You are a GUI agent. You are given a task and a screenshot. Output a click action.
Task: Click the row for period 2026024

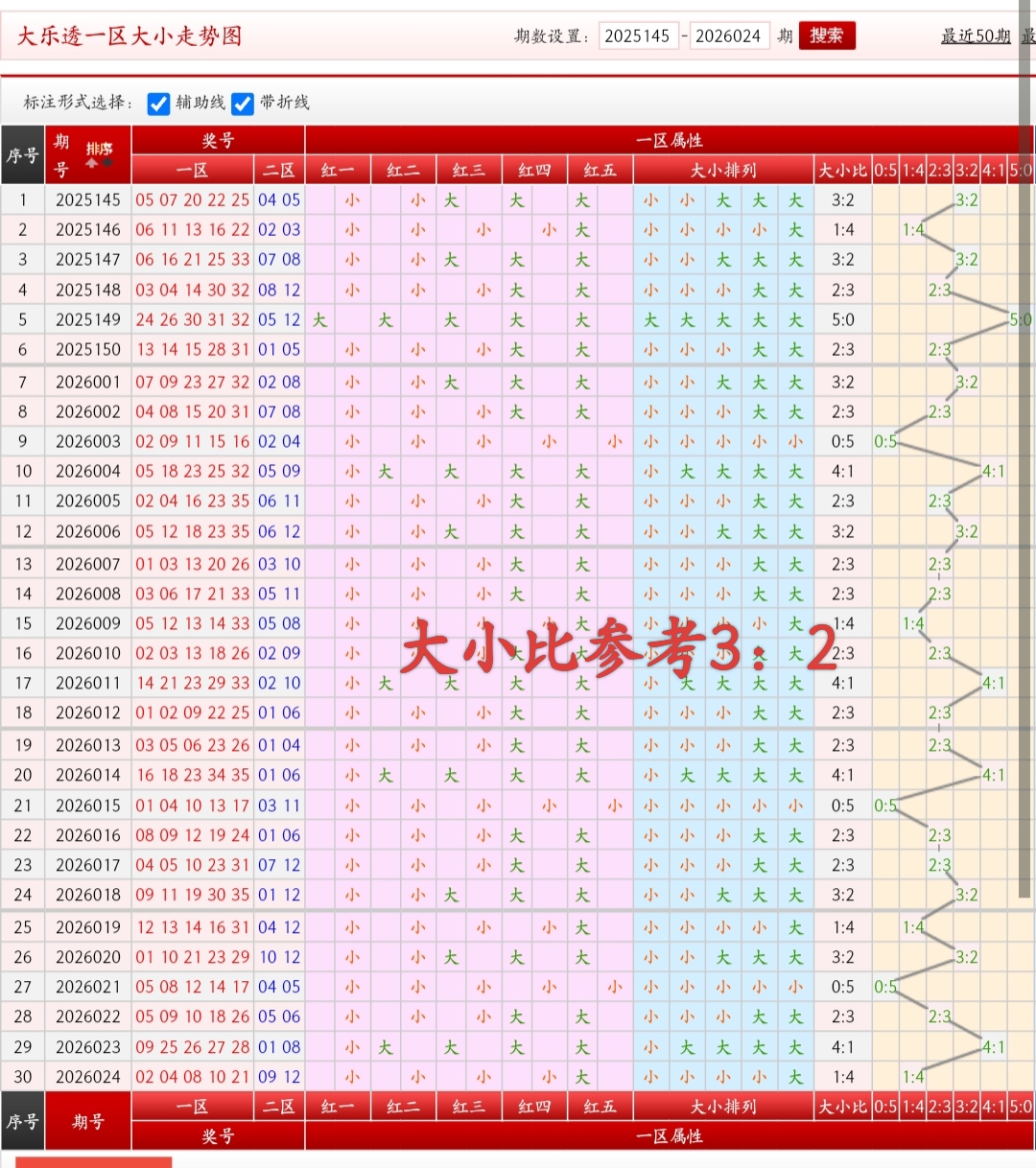click(88, 1076)
